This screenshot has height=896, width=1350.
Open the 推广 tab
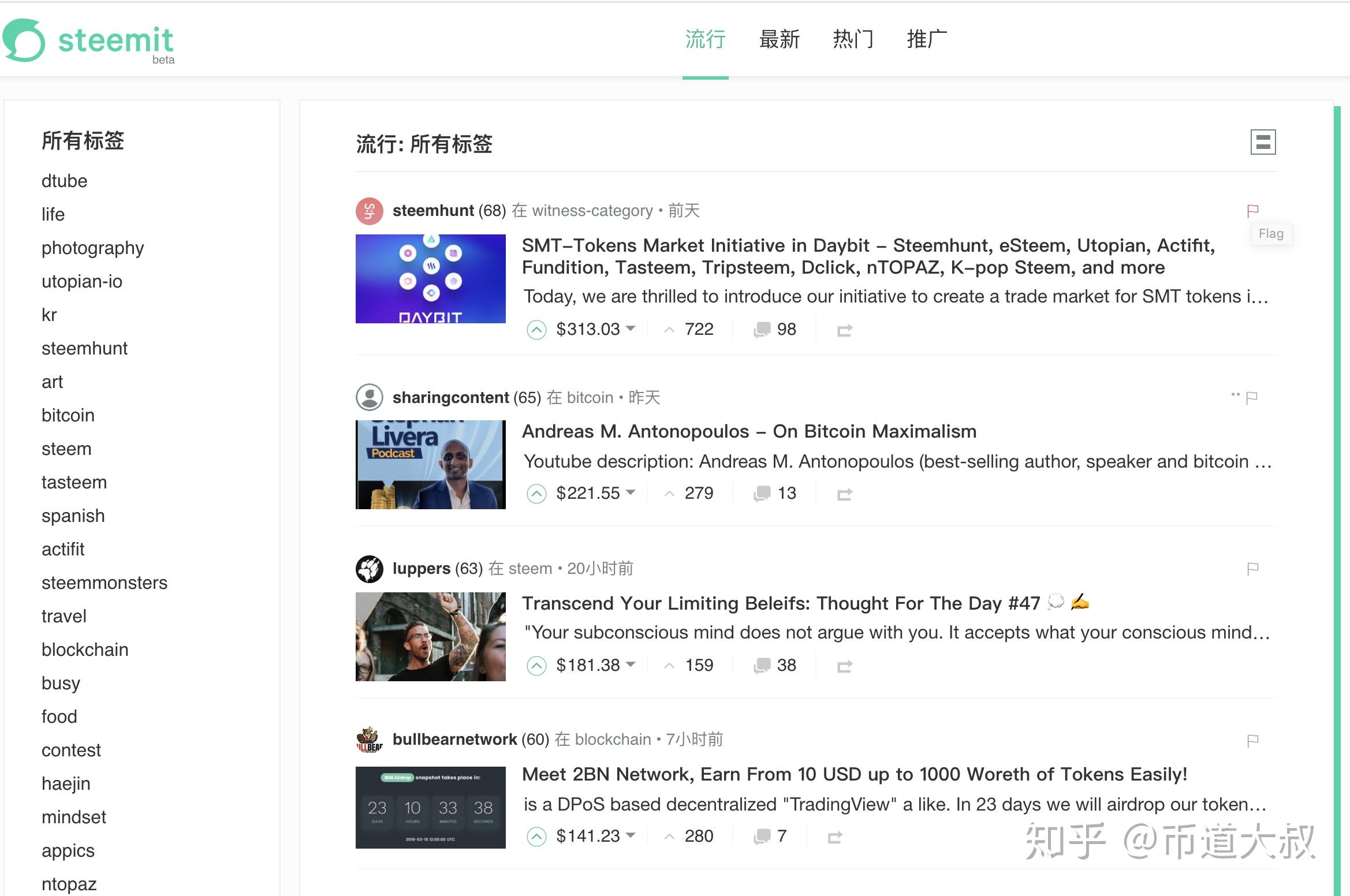[927, 39]
